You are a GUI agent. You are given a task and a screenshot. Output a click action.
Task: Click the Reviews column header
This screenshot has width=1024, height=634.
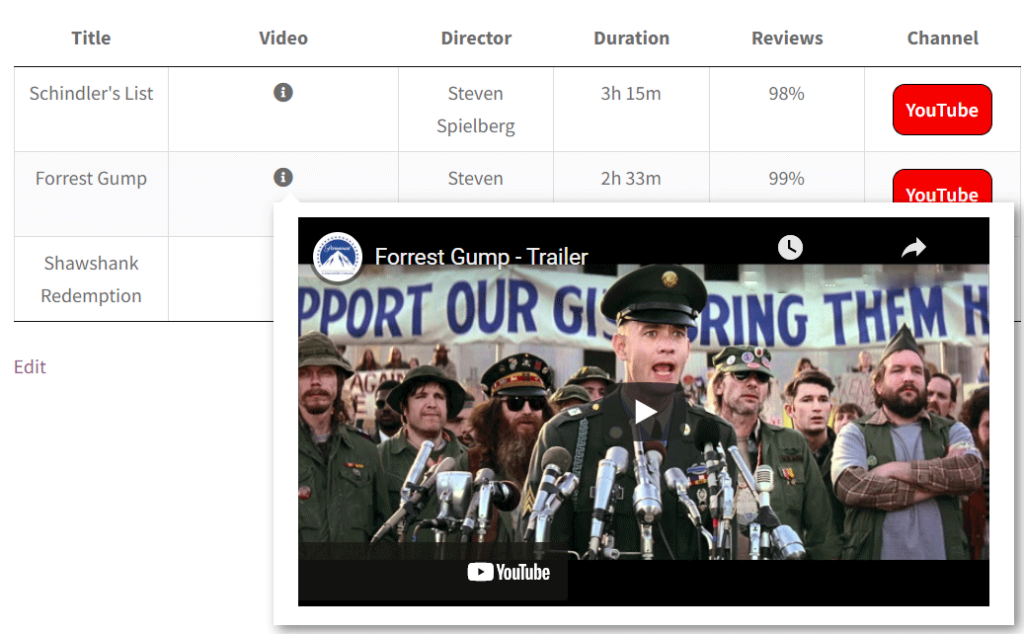(x=787, y=38)
